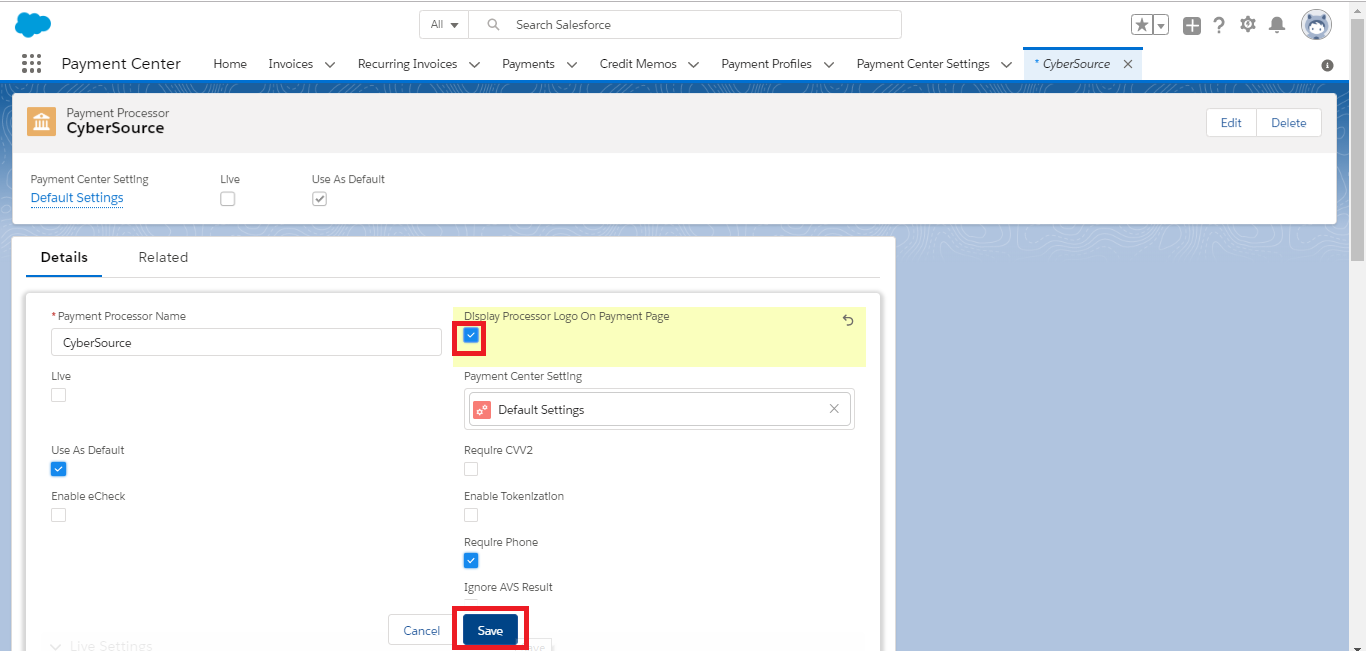Open the Notifications bell
This screenshot has width=1366, height=651.
point(1277,25)
